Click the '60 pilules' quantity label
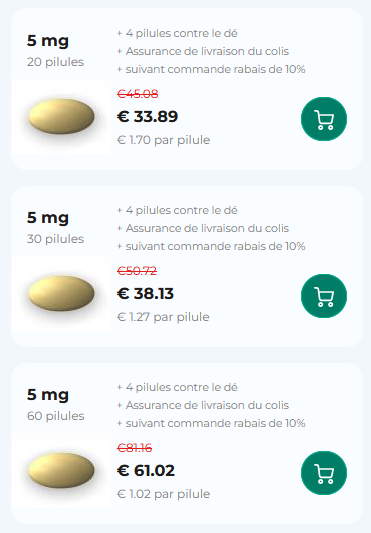The height and width of the screenshot is (533, 371). point(56,416)
